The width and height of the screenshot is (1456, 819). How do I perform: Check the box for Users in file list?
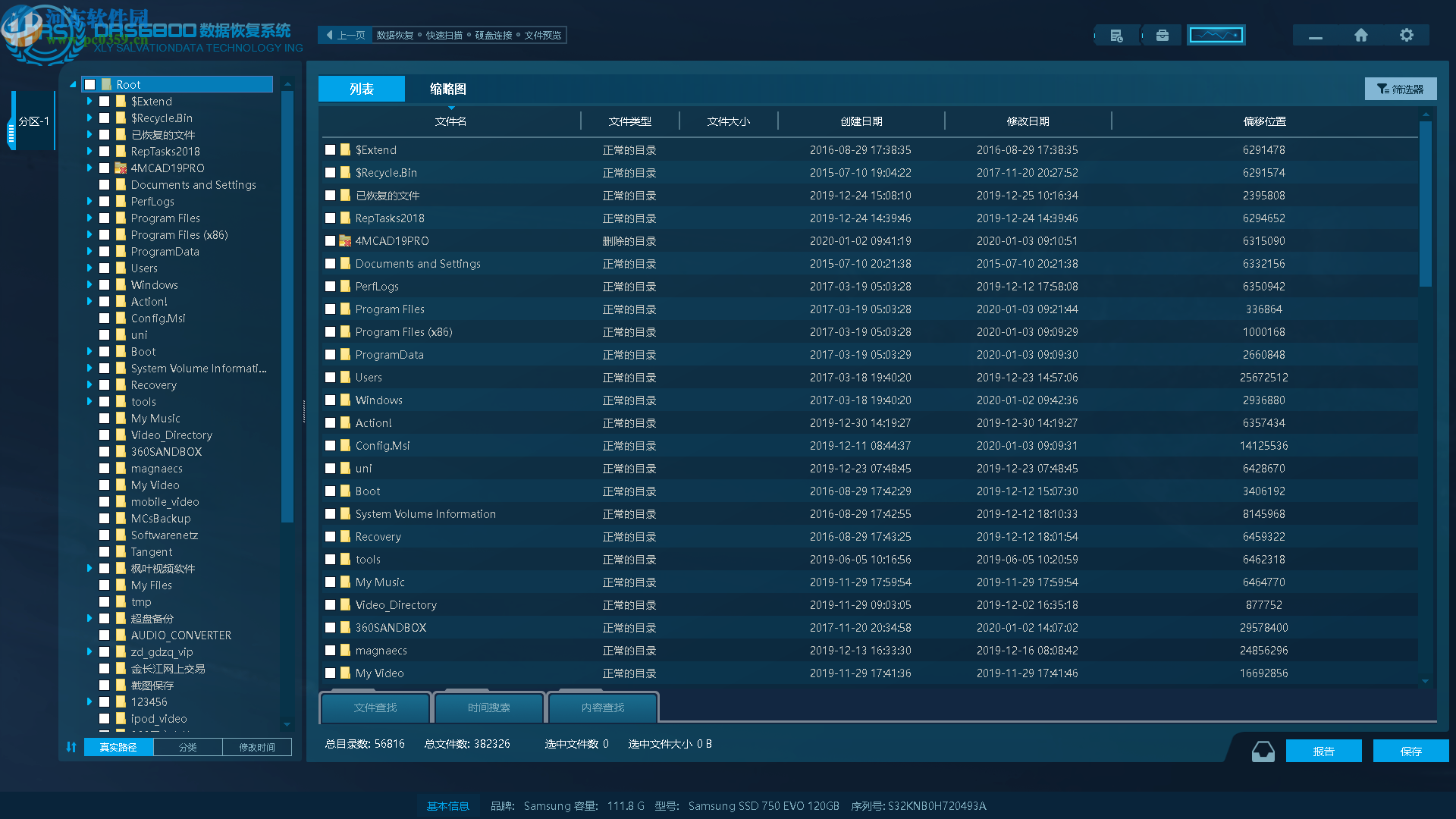(x=330, y=378)
